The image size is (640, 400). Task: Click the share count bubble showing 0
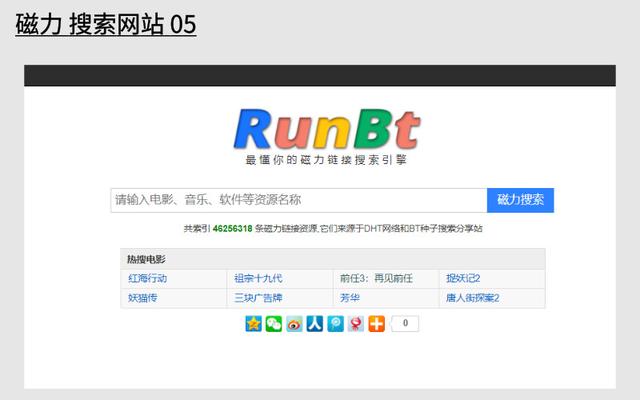coord(404,323)
